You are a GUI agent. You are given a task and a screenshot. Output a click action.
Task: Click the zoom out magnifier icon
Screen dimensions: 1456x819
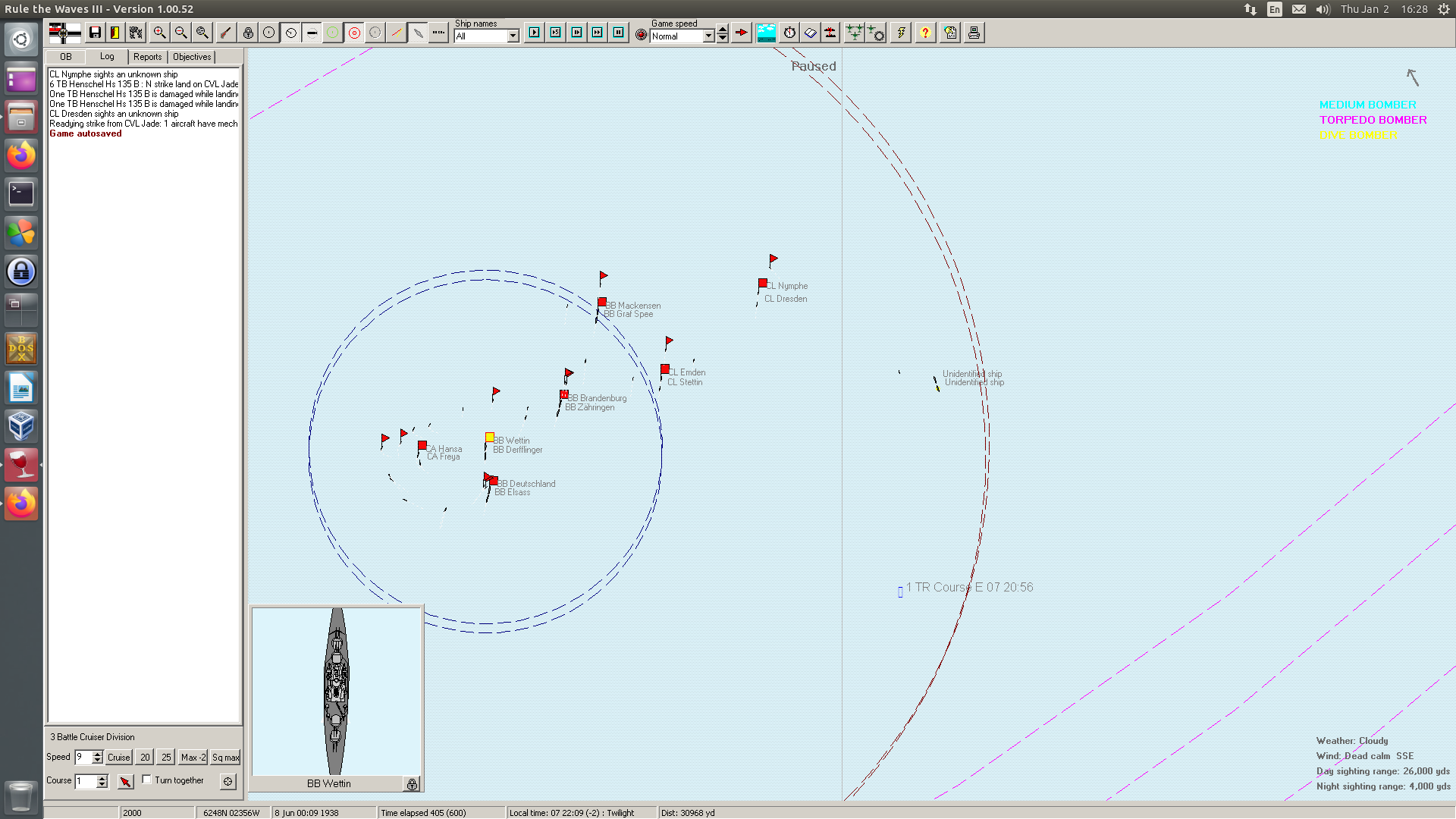pos(180,33)
